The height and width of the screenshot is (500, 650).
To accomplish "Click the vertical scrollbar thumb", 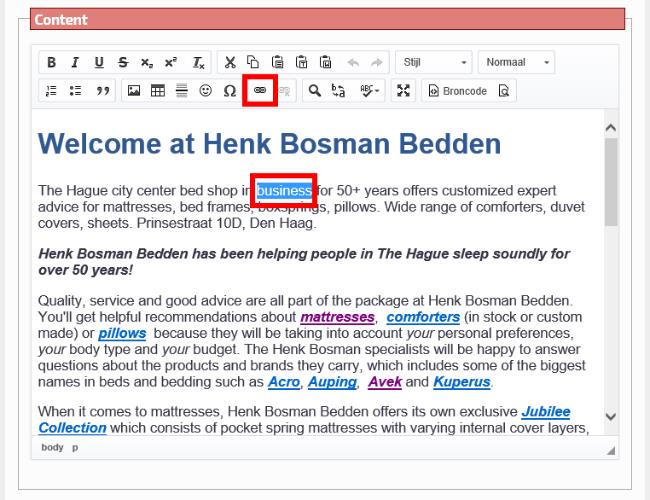I will pos(611,182).
